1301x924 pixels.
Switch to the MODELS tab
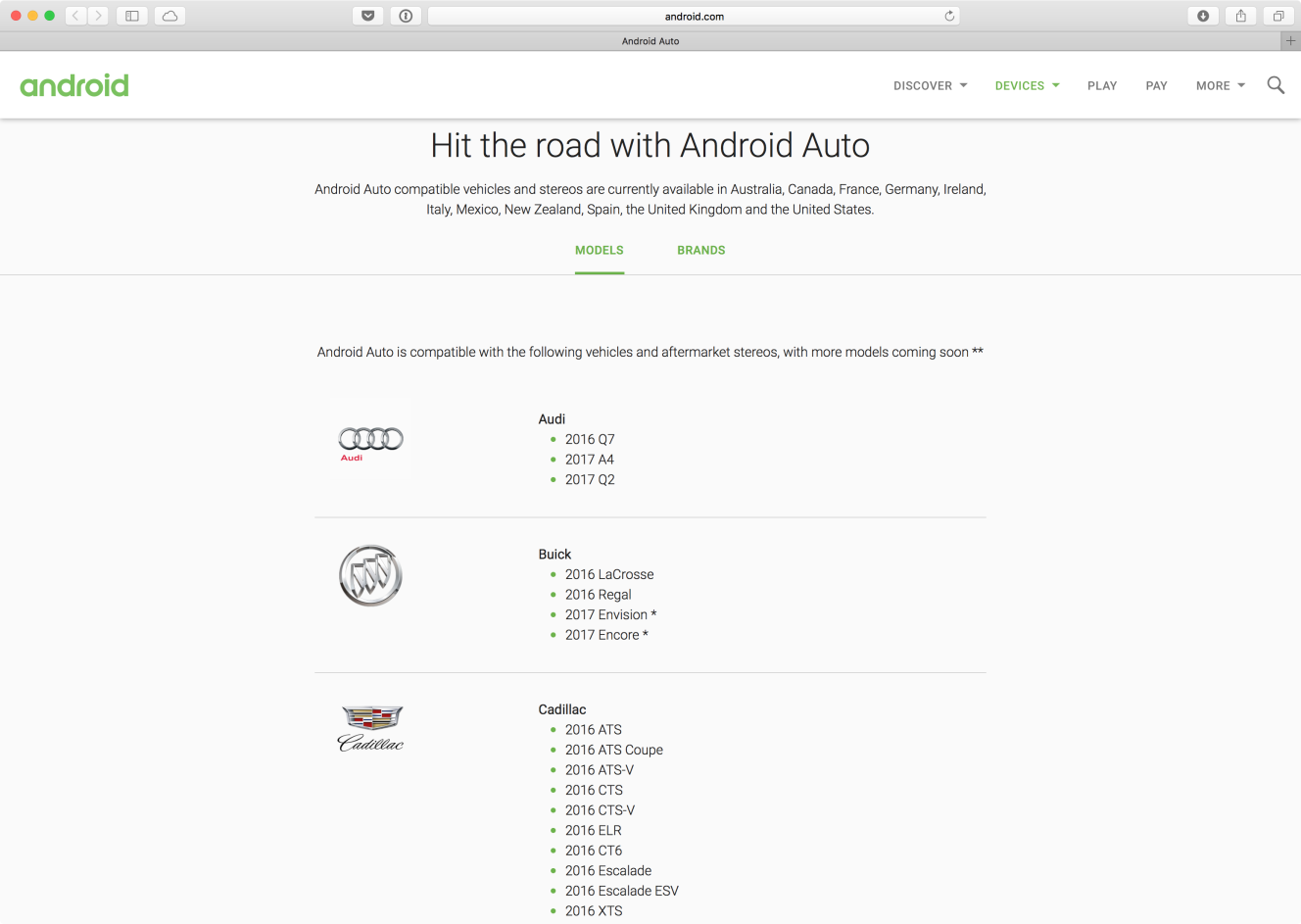tap(600, 250)
